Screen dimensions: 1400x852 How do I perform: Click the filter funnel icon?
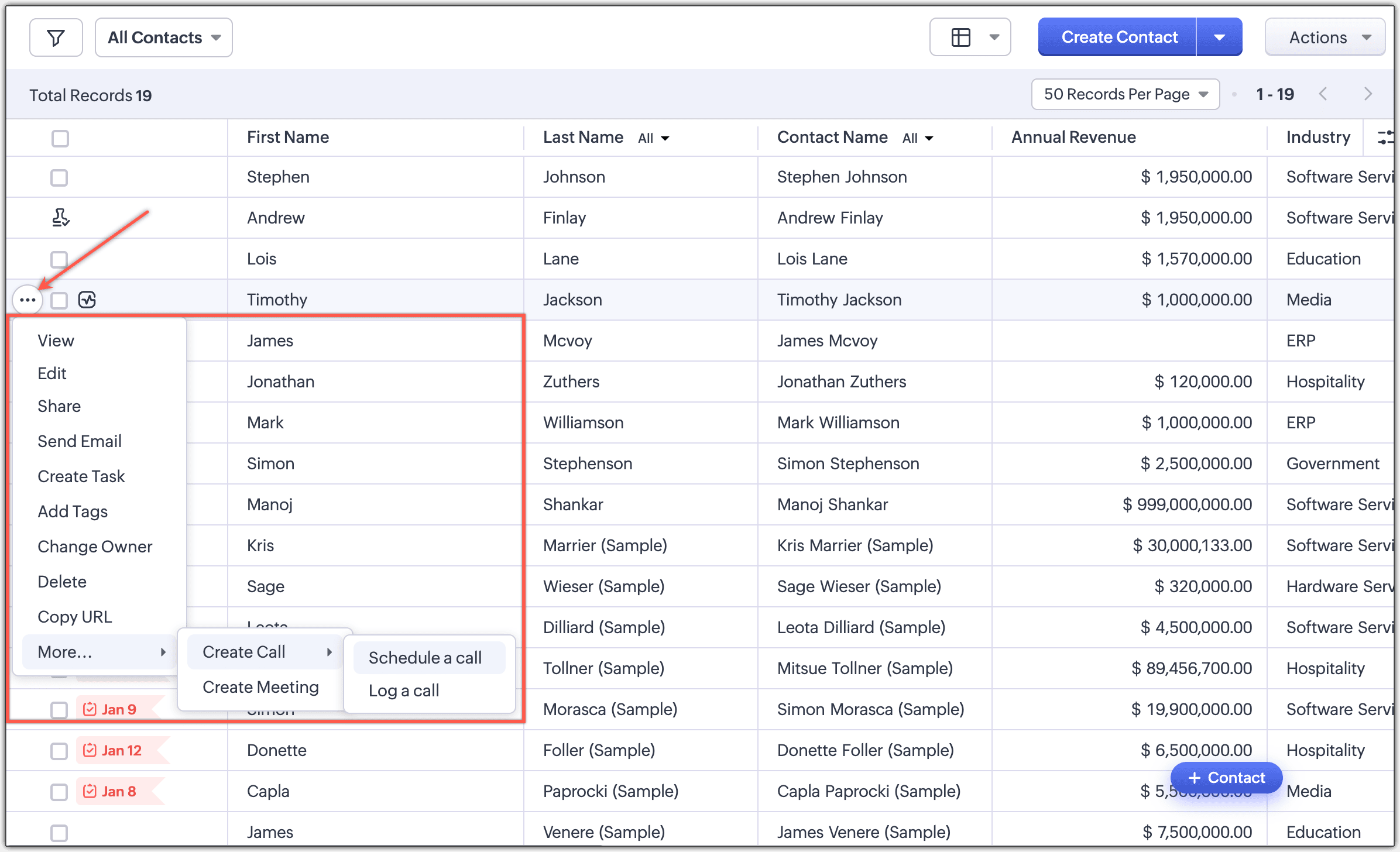56,37
